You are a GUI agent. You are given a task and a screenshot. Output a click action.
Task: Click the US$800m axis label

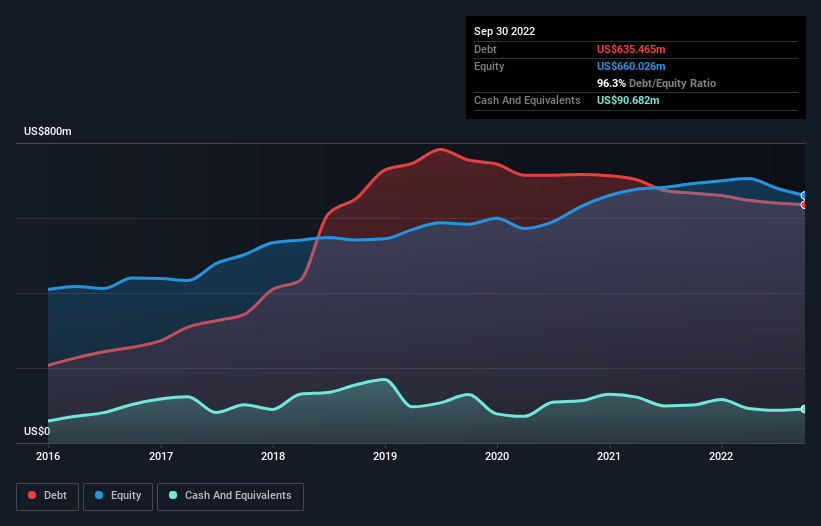coord(48,131)
